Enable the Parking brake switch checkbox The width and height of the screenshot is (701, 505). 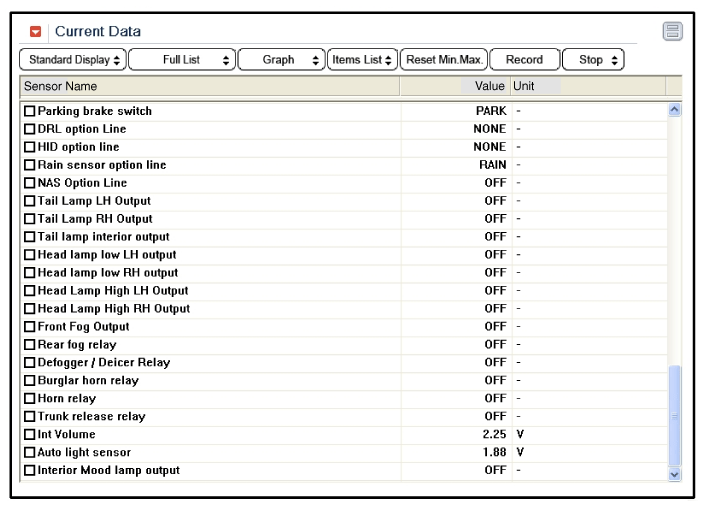pos(29,111)
